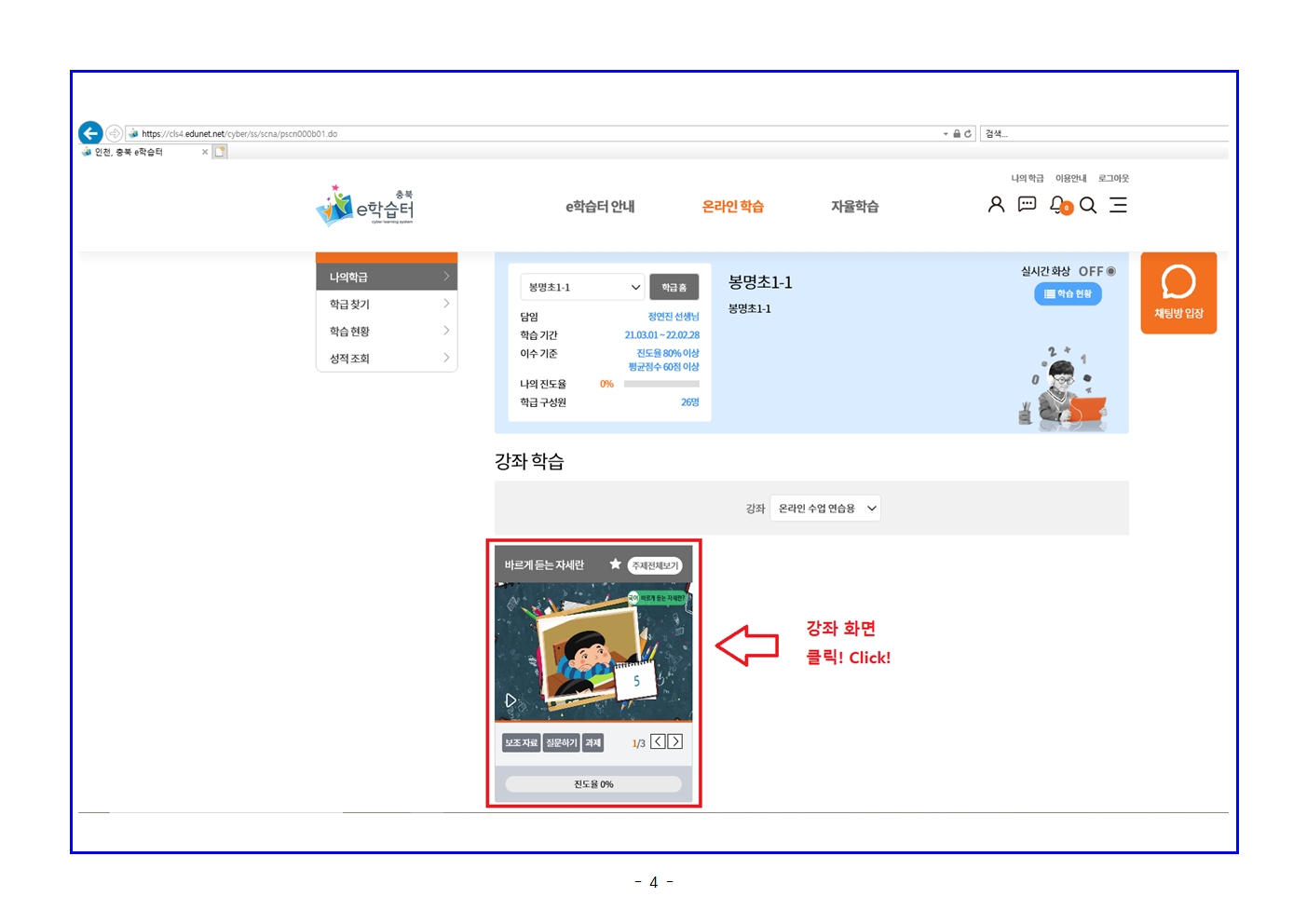Click the 주제전체보기 button
This screenshot has width=1307, height=924.
point(656,565)
